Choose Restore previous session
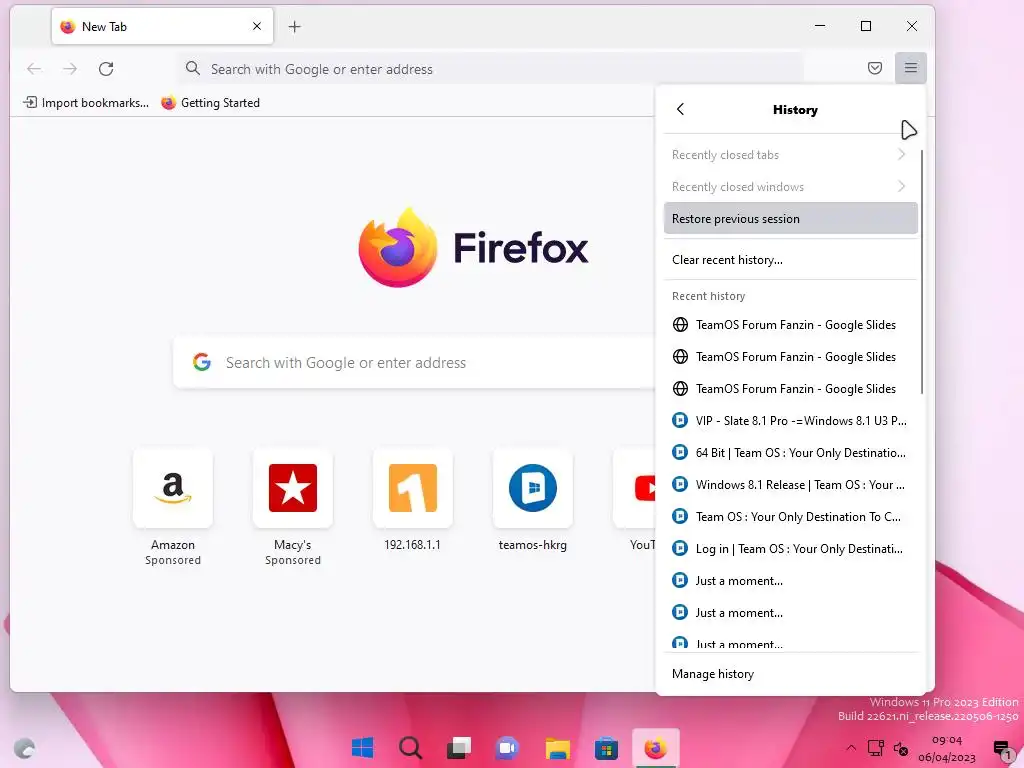This screenshot has height=768, width=1024. tap(790, 219)
